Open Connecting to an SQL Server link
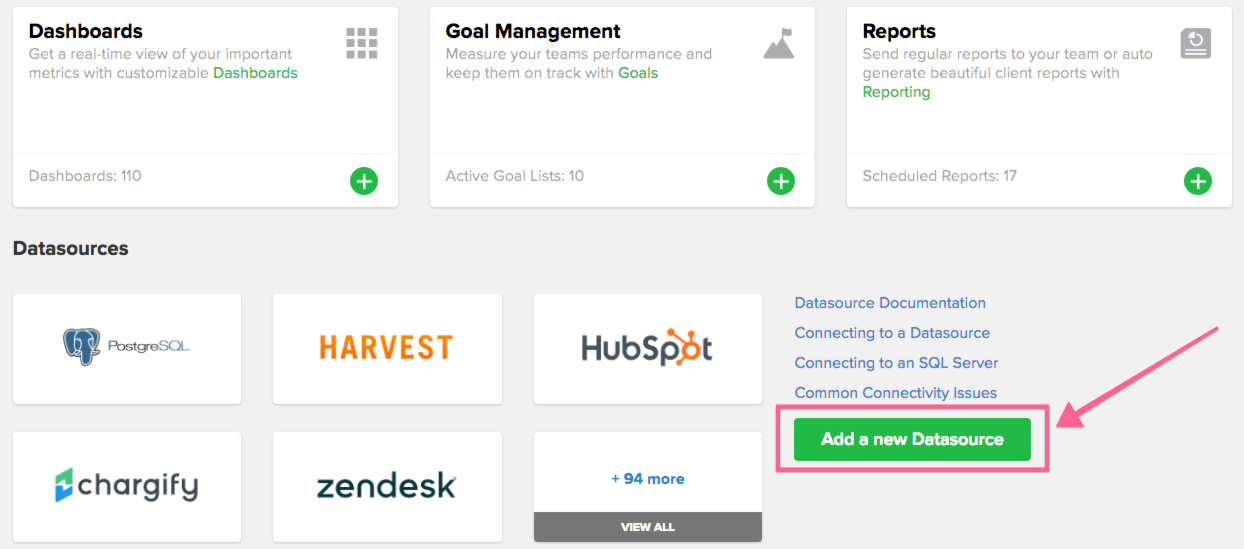1244x549 pixels. click(896, 363)
